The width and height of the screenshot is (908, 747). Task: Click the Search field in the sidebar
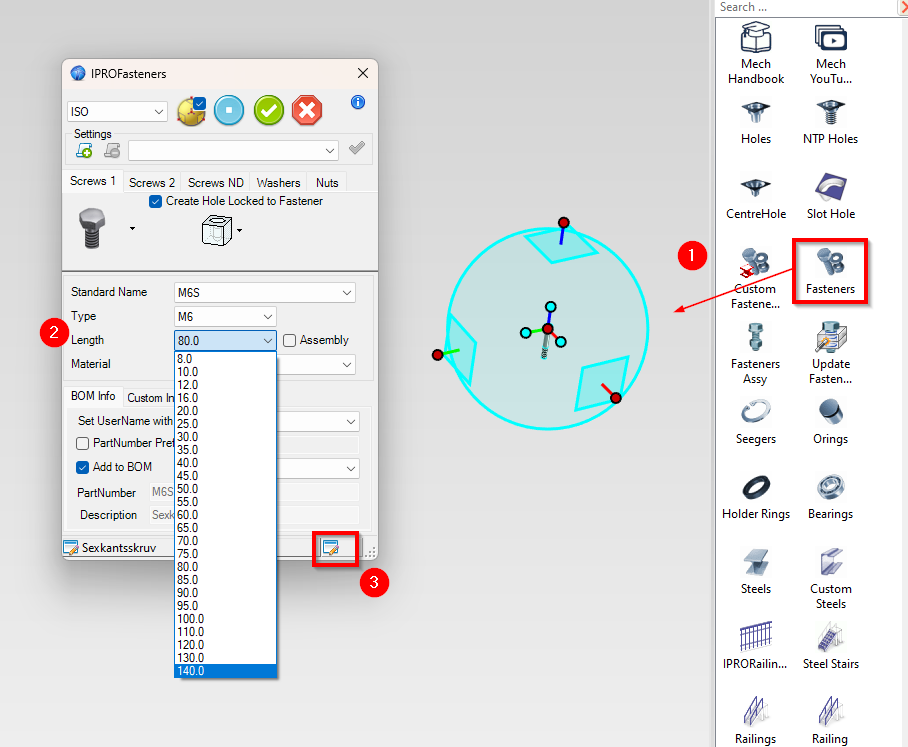pos(805,8)
